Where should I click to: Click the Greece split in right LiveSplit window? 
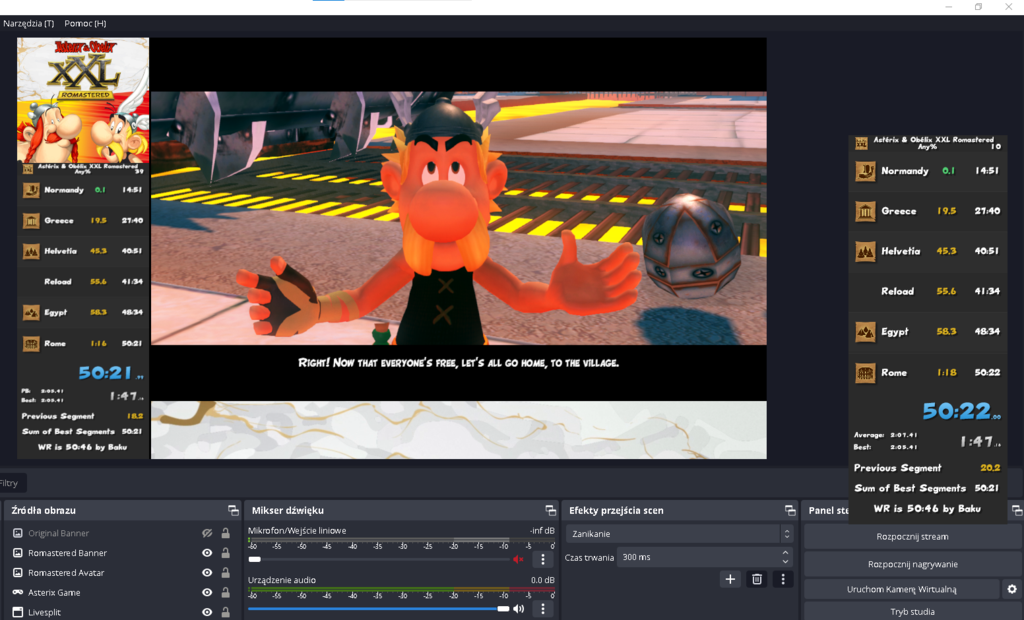(927, 211)
